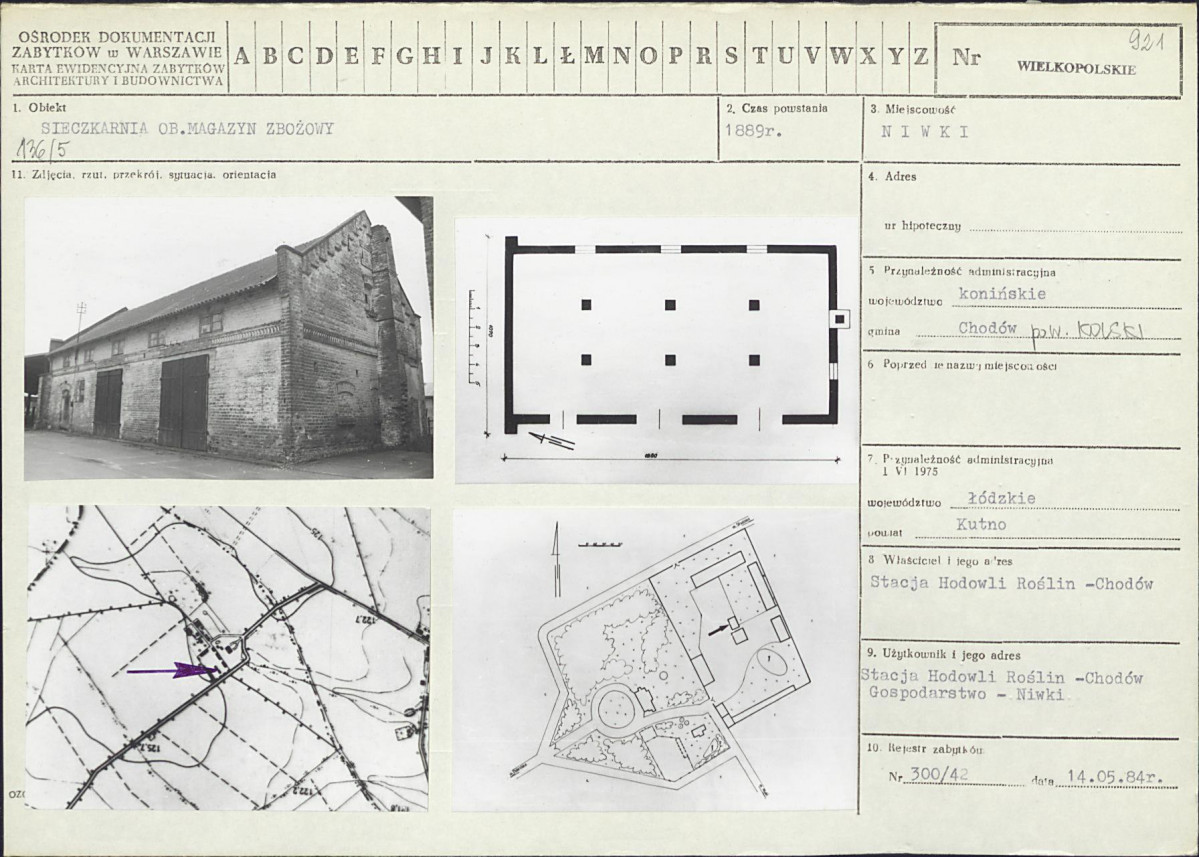Click the label 10. Rejestr zabytków
1199x857 pixels.
pos(925,748)
